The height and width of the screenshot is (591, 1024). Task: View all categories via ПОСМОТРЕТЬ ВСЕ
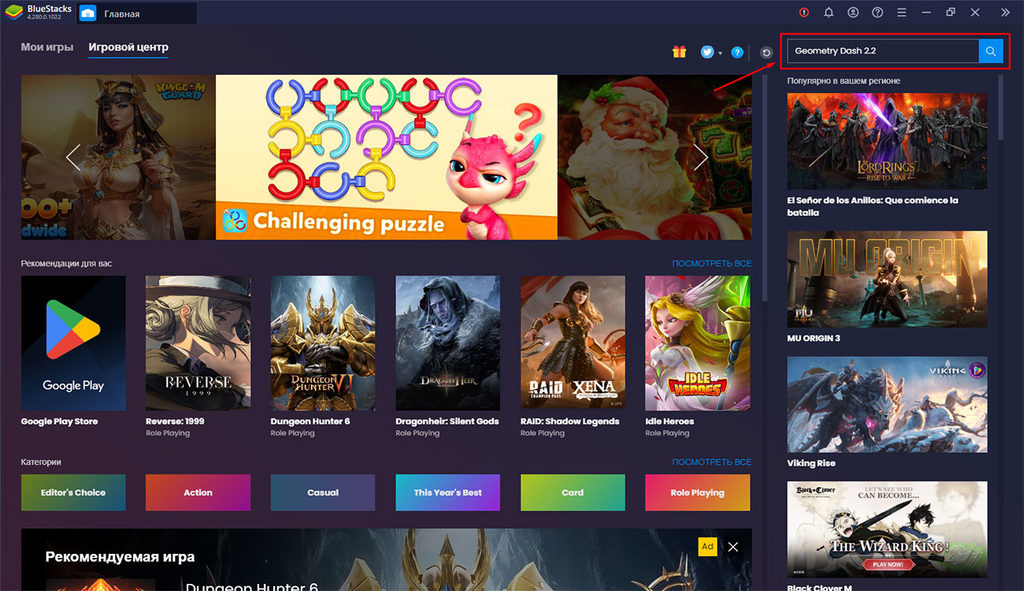click(x=711, y=462)
